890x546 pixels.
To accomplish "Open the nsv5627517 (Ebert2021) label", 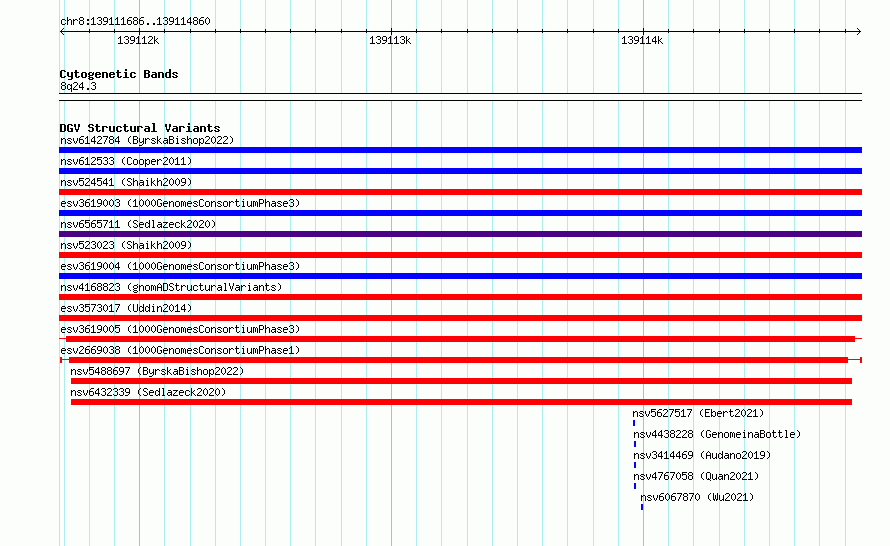I will tap(699, 413).
